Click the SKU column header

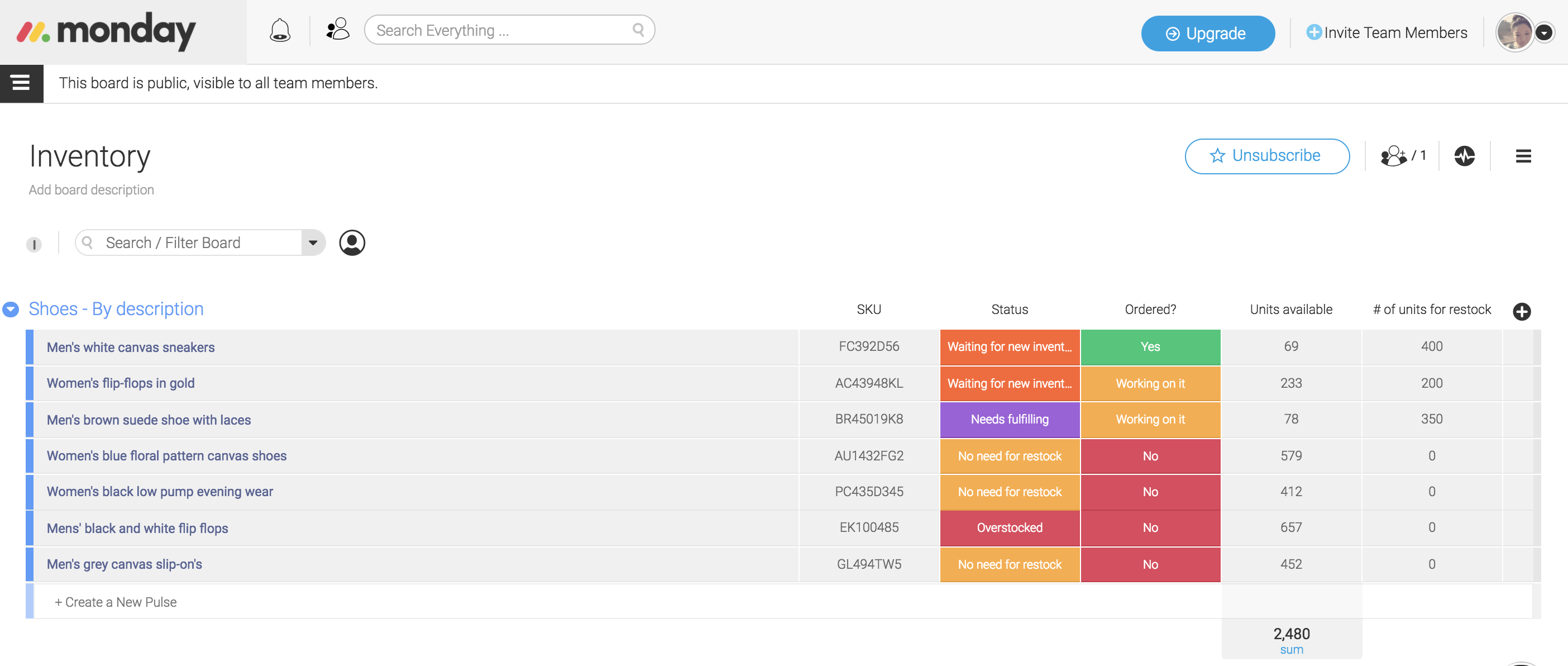(x=869, y=310)
